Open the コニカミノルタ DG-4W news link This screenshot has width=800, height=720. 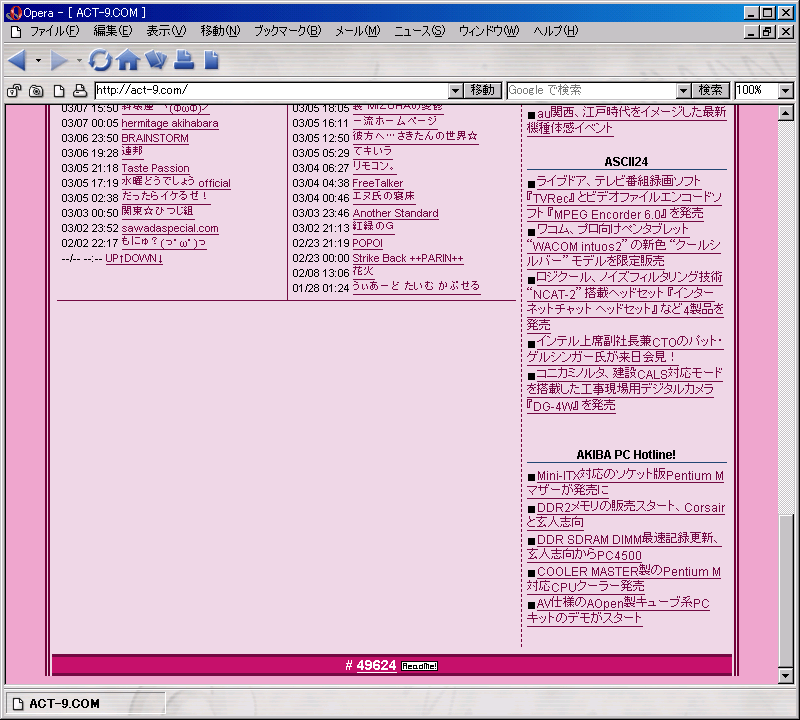pos(625,389)
